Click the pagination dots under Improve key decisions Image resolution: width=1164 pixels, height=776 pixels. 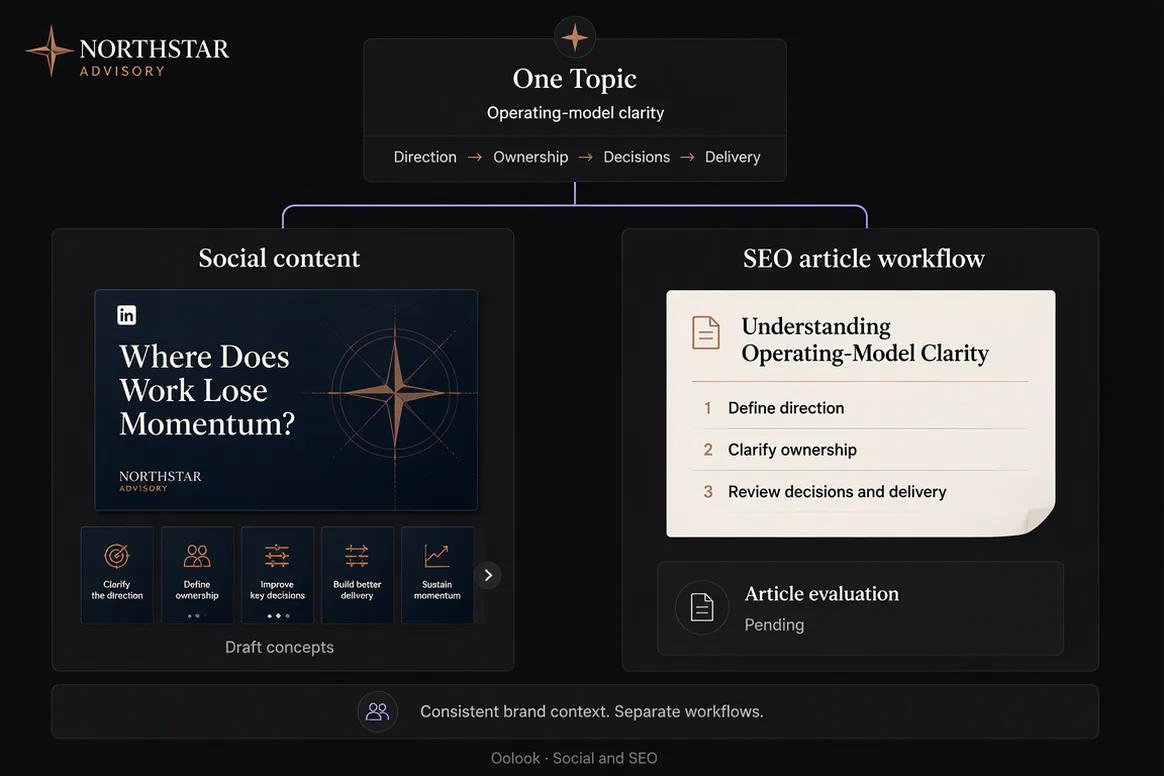(278, 616)
